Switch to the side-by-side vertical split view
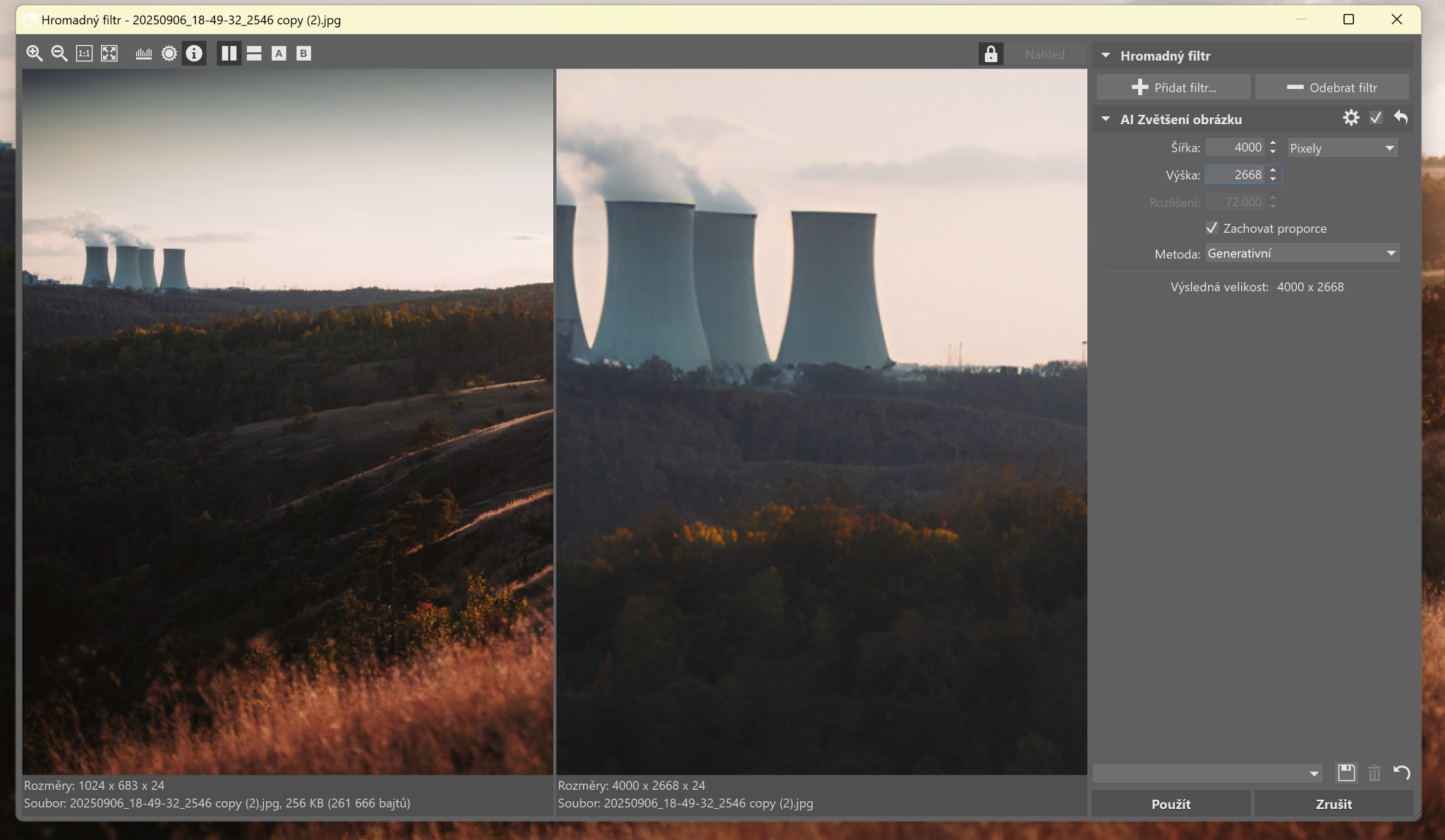1445x840 pixels. click(229, 54)
